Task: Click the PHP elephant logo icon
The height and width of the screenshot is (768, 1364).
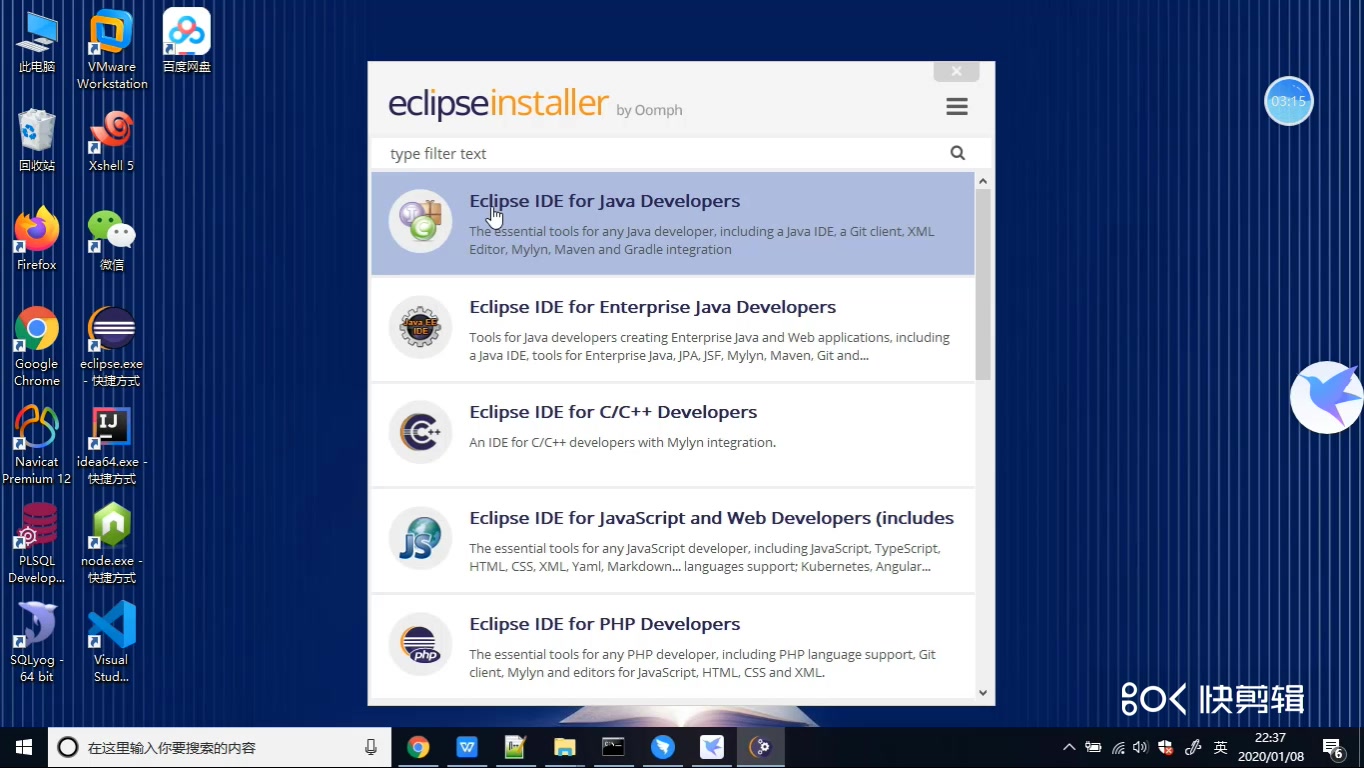Action: coord(420,644)
